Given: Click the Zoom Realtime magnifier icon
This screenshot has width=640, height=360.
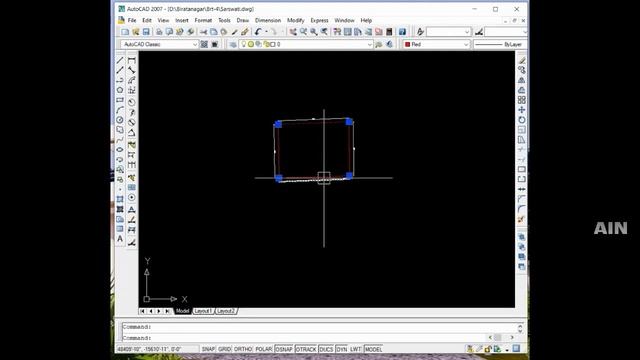Looking at the screenshot, I should coord(303,32).
